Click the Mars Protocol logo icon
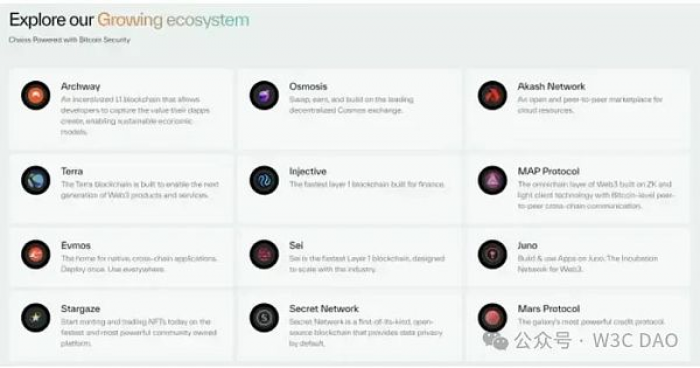The height and width of the screenshot is (368, 700). pyautogui.click(x=492, y=318)
